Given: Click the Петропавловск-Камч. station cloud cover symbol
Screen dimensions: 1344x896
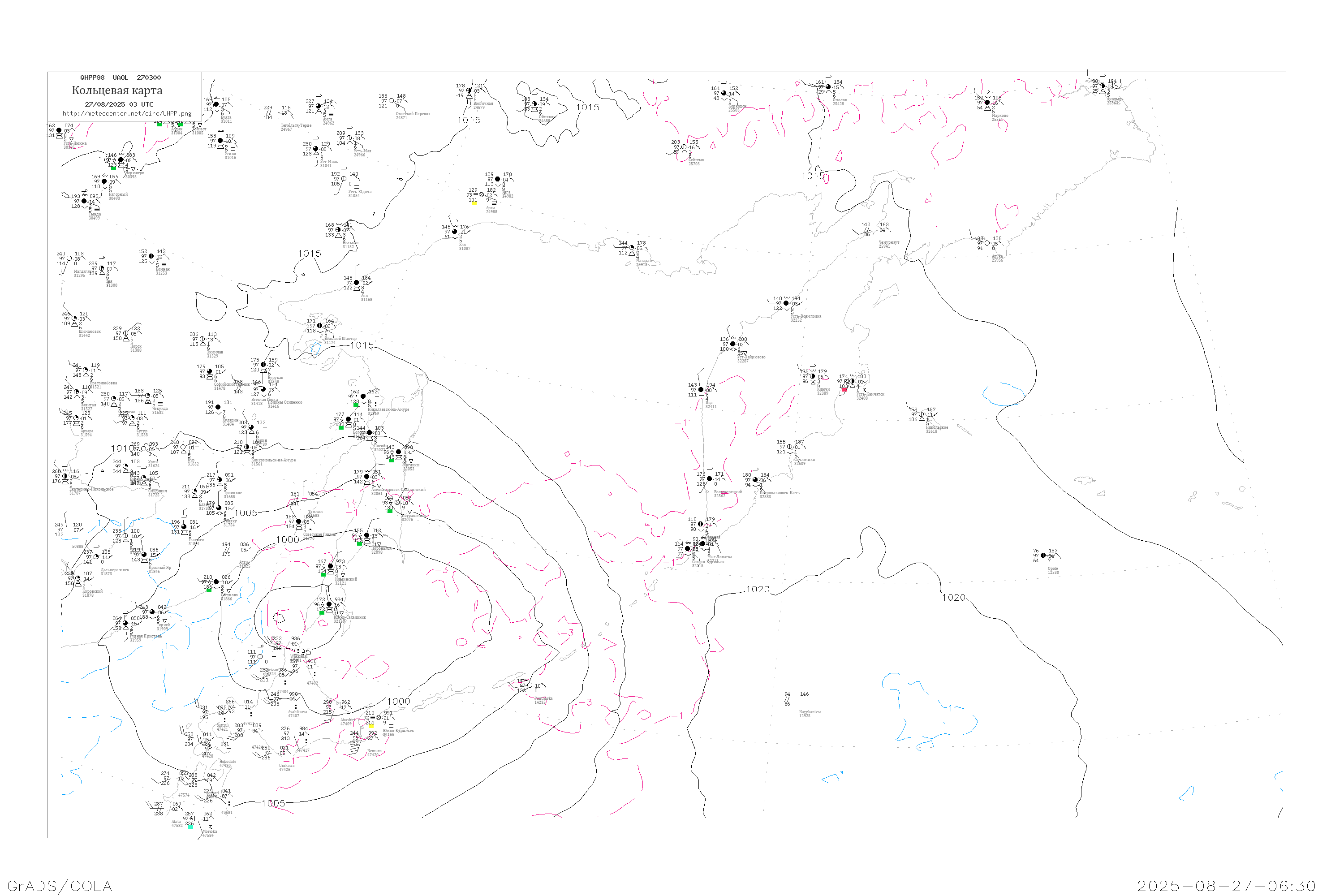Looking at the screenshot, I should (x=755, y=479).
